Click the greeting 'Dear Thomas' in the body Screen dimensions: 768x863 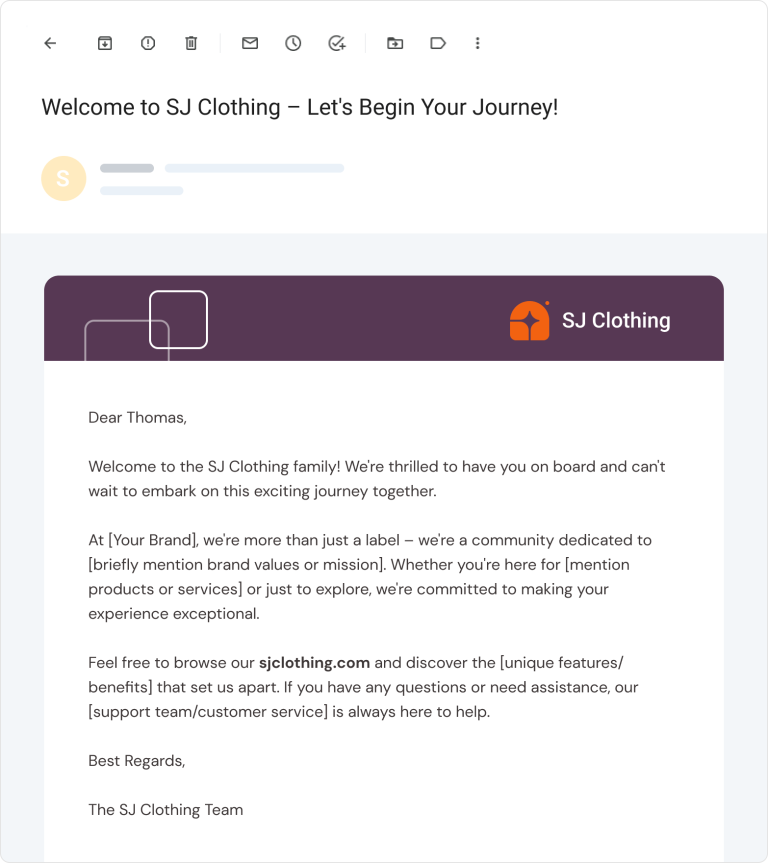137,417
